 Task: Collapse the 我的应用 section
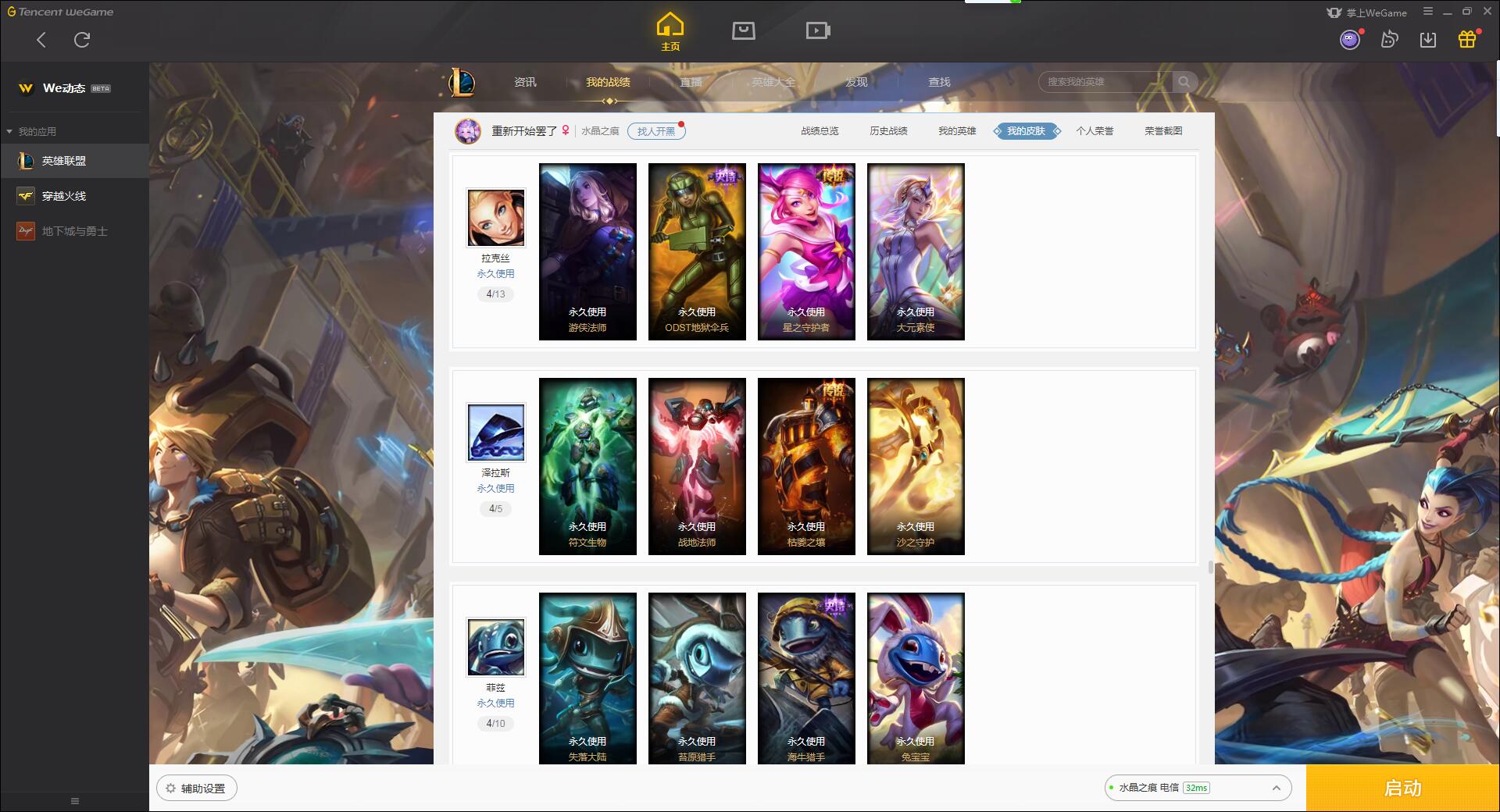click(31, 131)
